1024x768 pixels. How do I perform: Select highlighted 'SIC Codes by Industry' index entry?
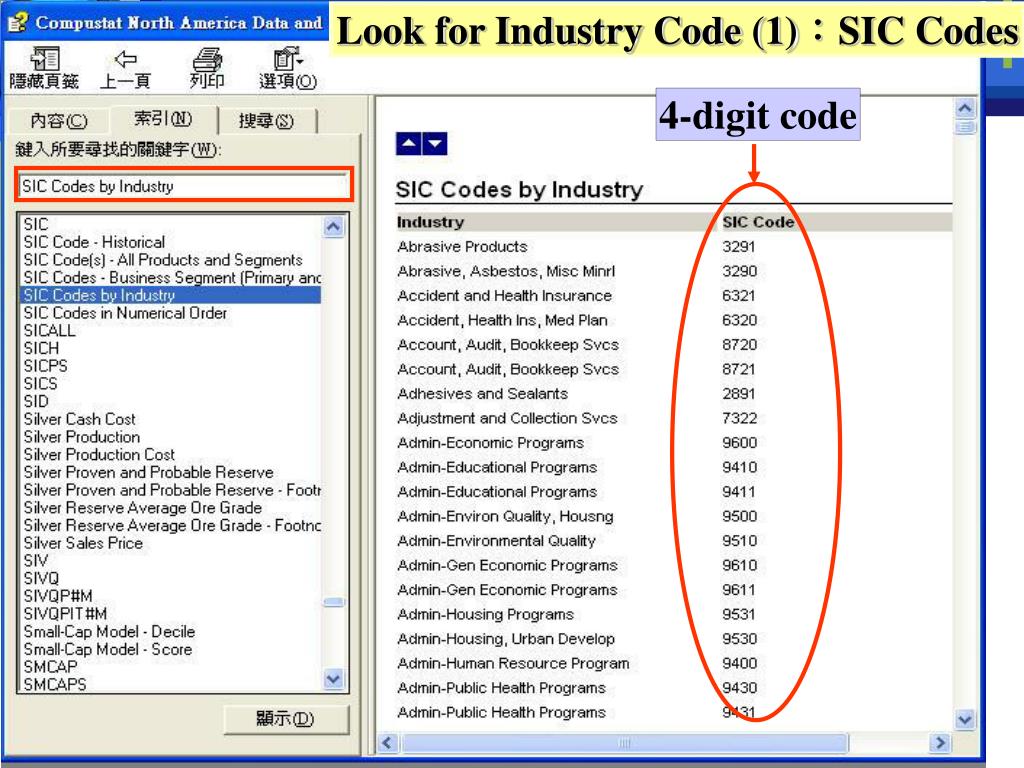[x=170, y=295]
